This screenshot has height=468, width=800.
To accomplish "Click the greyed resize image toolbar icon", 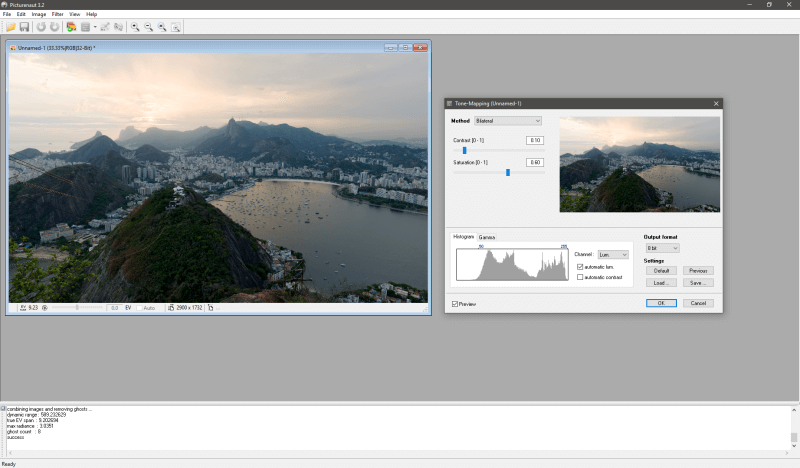I will coord(105,27).
